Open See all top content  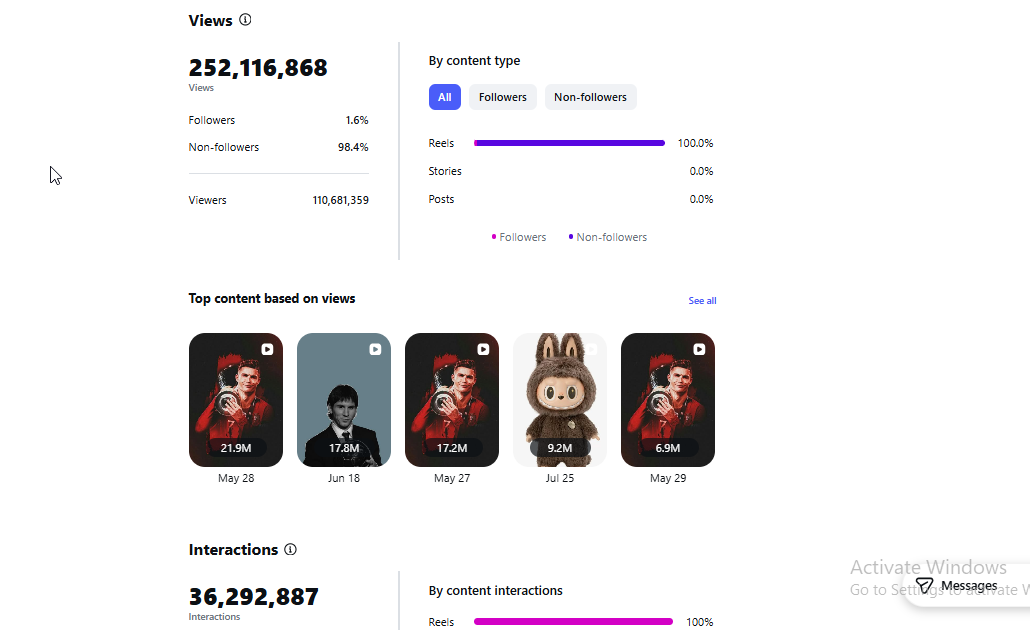pyautogui.click(x=702, y=300)
